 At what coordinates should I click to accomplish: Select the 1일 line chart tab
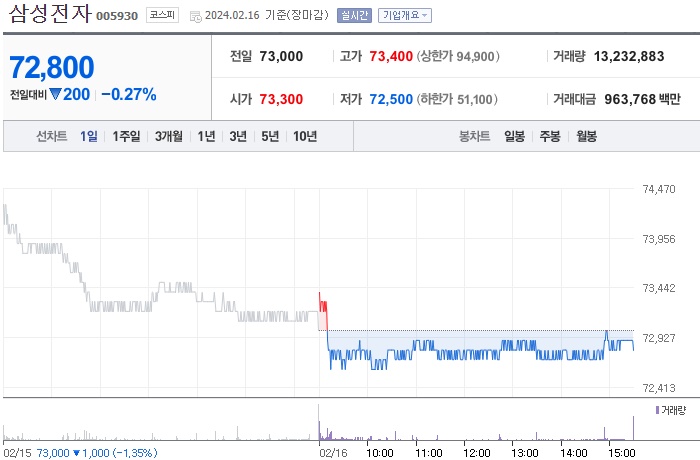(89, 136)
